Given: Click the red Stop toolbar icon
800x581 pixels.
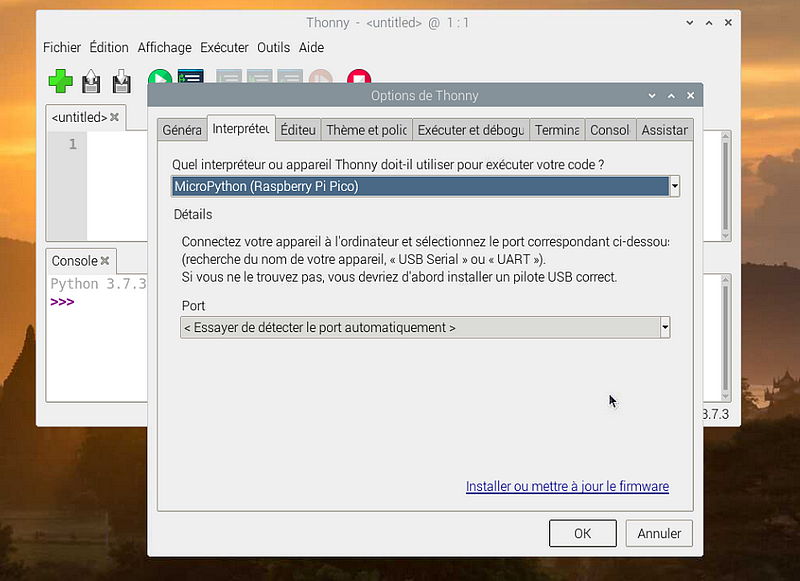Looking at the screenshot, I should pyautogui.click(x=359, y=77).
